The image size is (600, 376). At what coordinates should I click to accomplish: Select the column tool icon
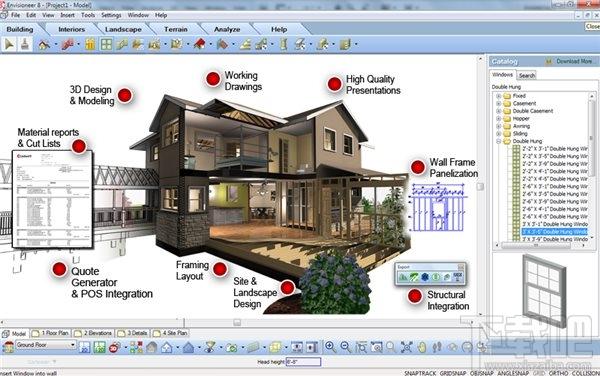[x=284, y=44]
